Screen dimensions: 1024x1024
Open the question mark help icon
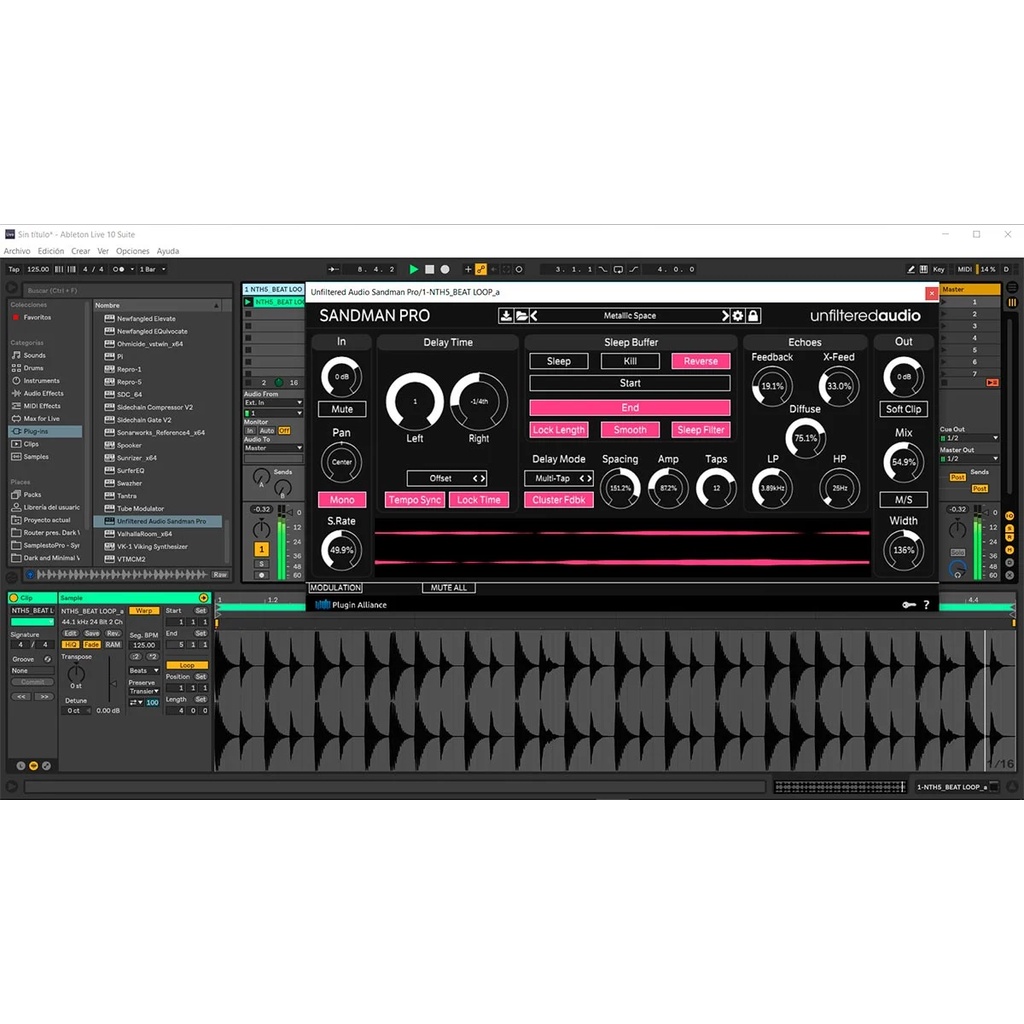pyautogui.click(x=926, y=605)
